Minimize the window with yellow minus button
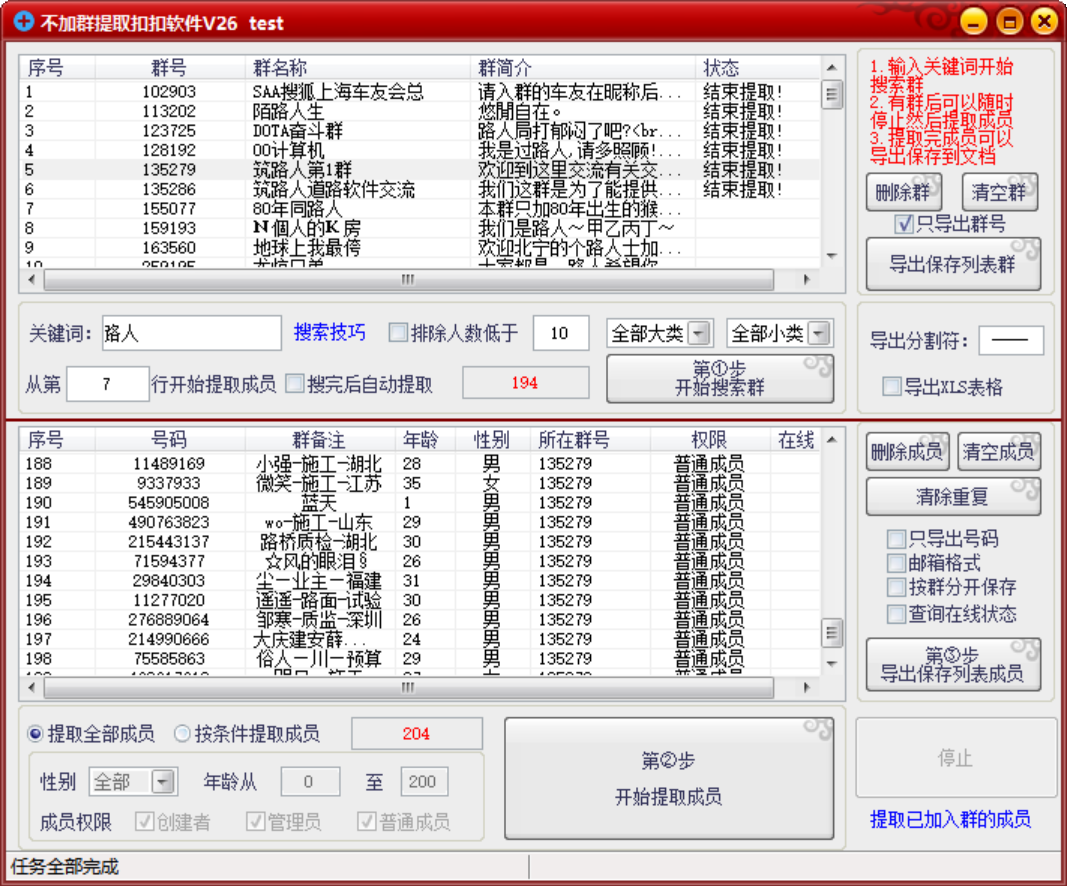 pos(974,22)
